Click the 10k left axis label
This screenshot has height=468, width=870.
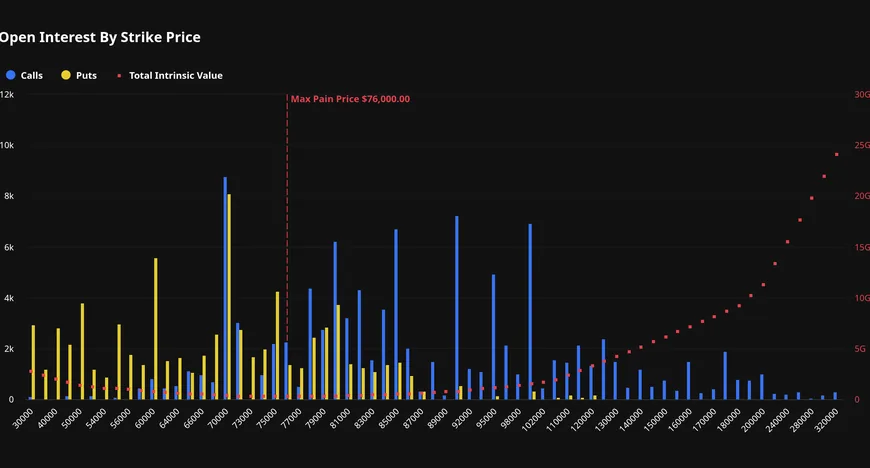pos(7,145)
